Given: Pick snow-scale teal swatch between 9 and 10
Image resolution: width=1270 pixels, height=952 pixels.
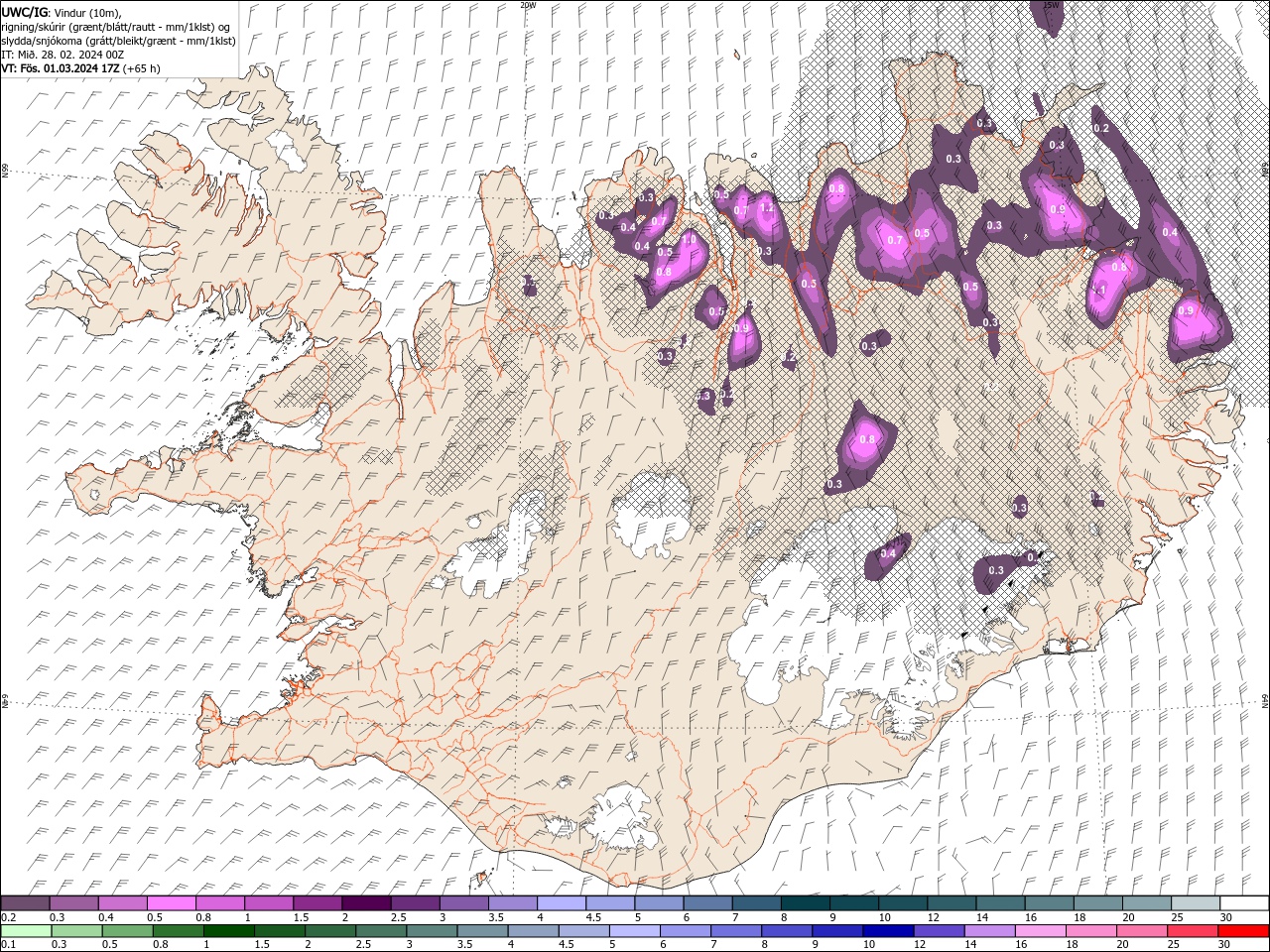Looking at the screenshot, I should [x=853, y=903].
